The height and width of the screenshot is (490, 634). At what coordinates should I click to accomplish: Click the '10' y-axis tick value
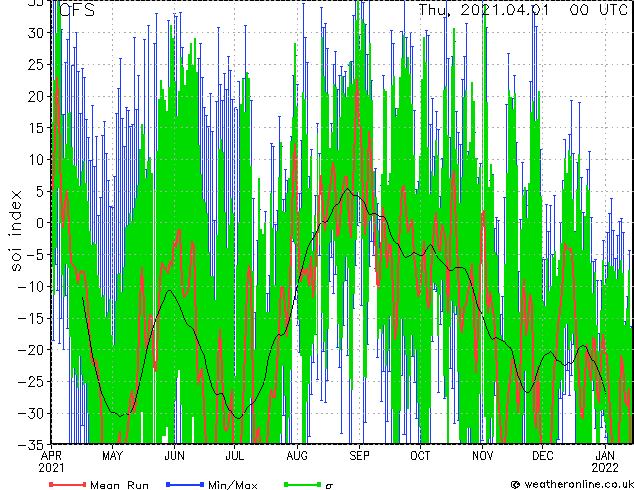tap(35, 160)
